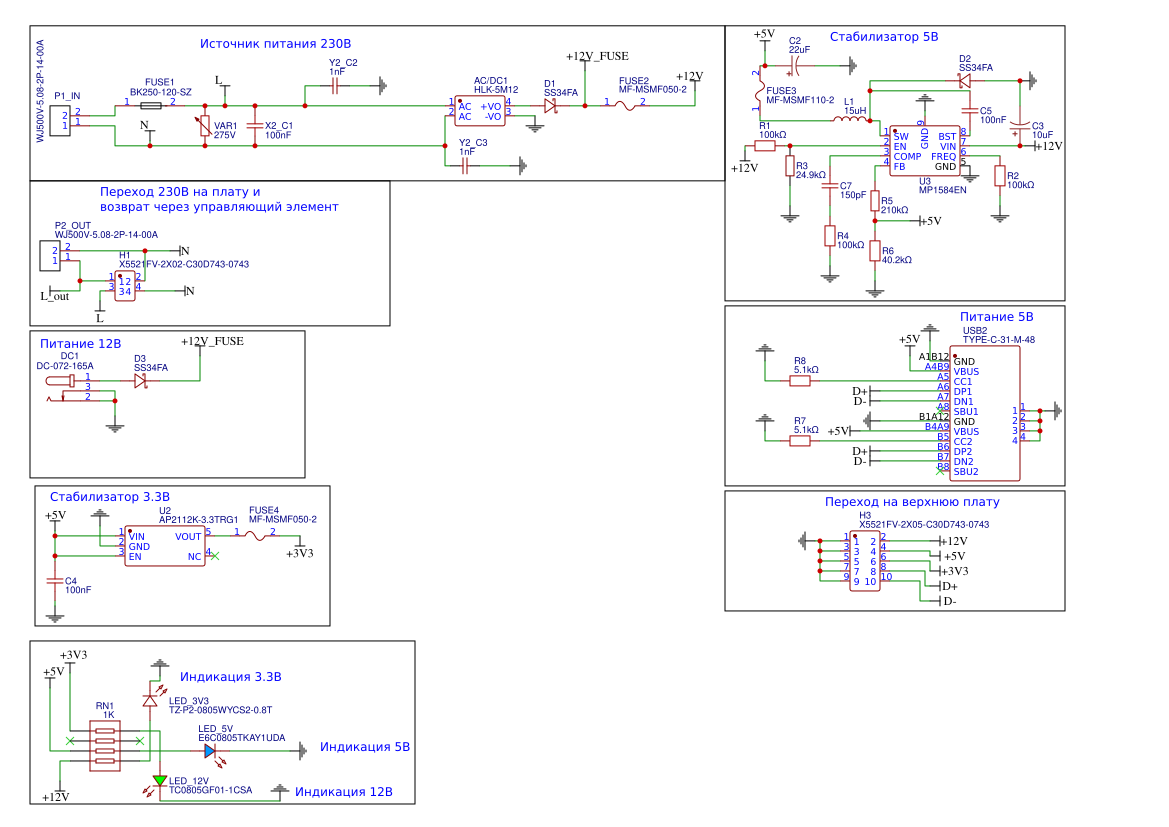Click the FUSE1 BK250-120-SZ fuse symbol

pyautogui.click(x=151, y=106)
